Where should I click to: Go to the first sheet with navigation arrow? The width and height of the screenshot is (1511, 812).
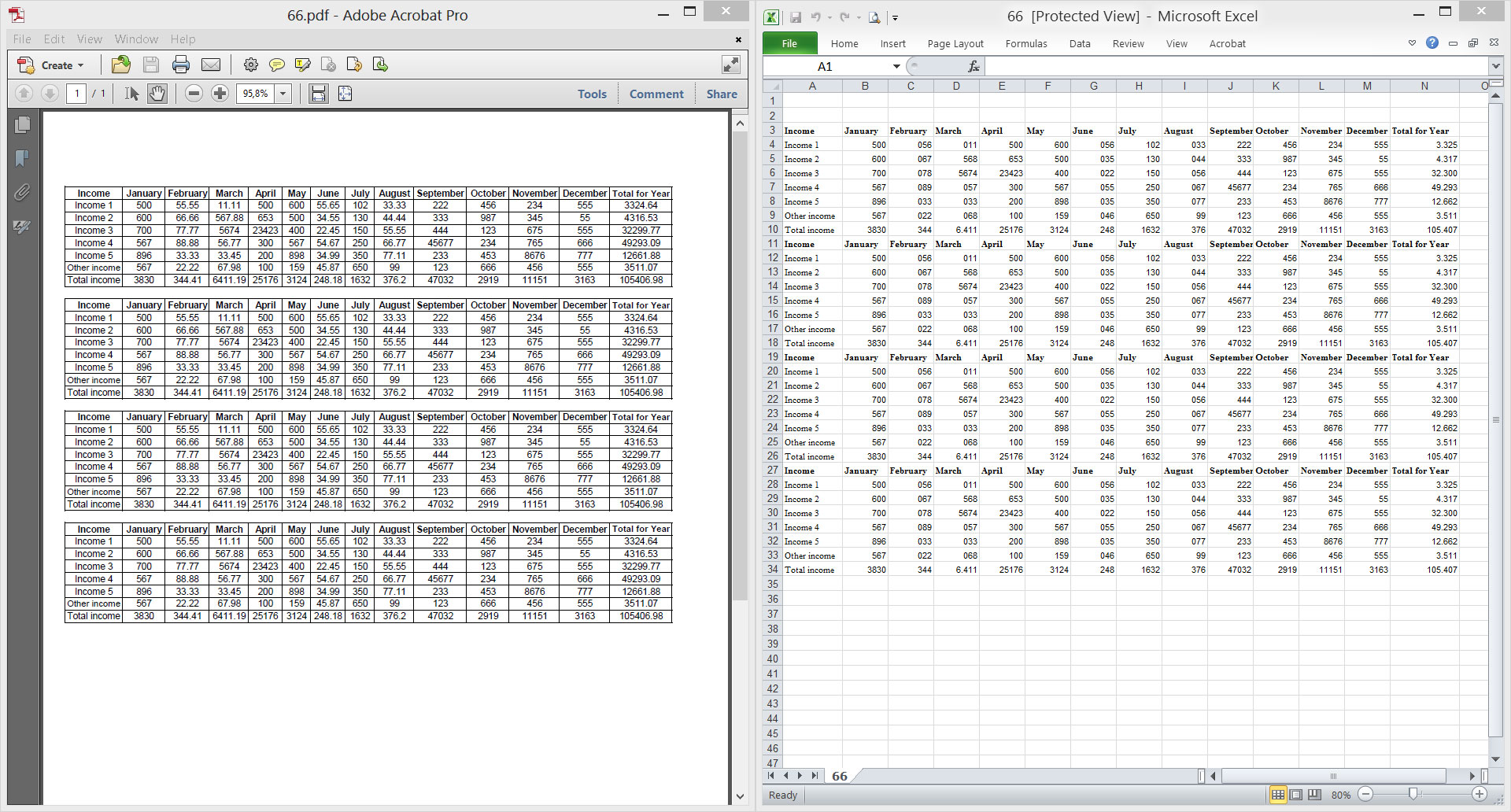pyautogui.click(x=771, y=776)
